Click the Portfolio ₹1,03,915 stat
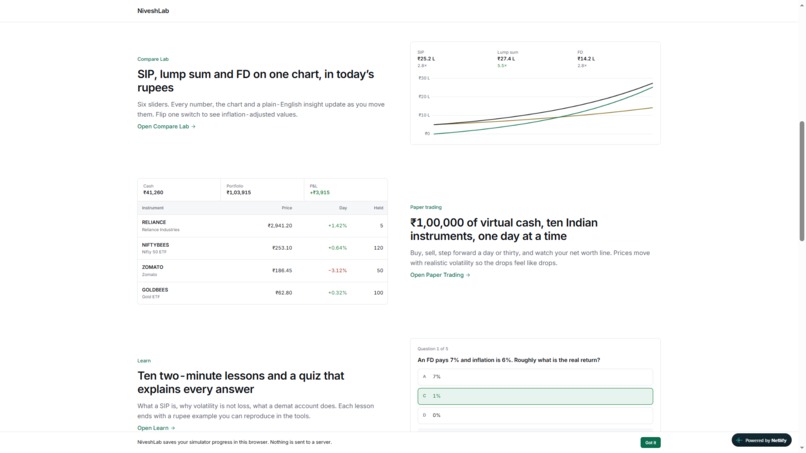This screenshot has width=806, height=453. tap(262, 189)
